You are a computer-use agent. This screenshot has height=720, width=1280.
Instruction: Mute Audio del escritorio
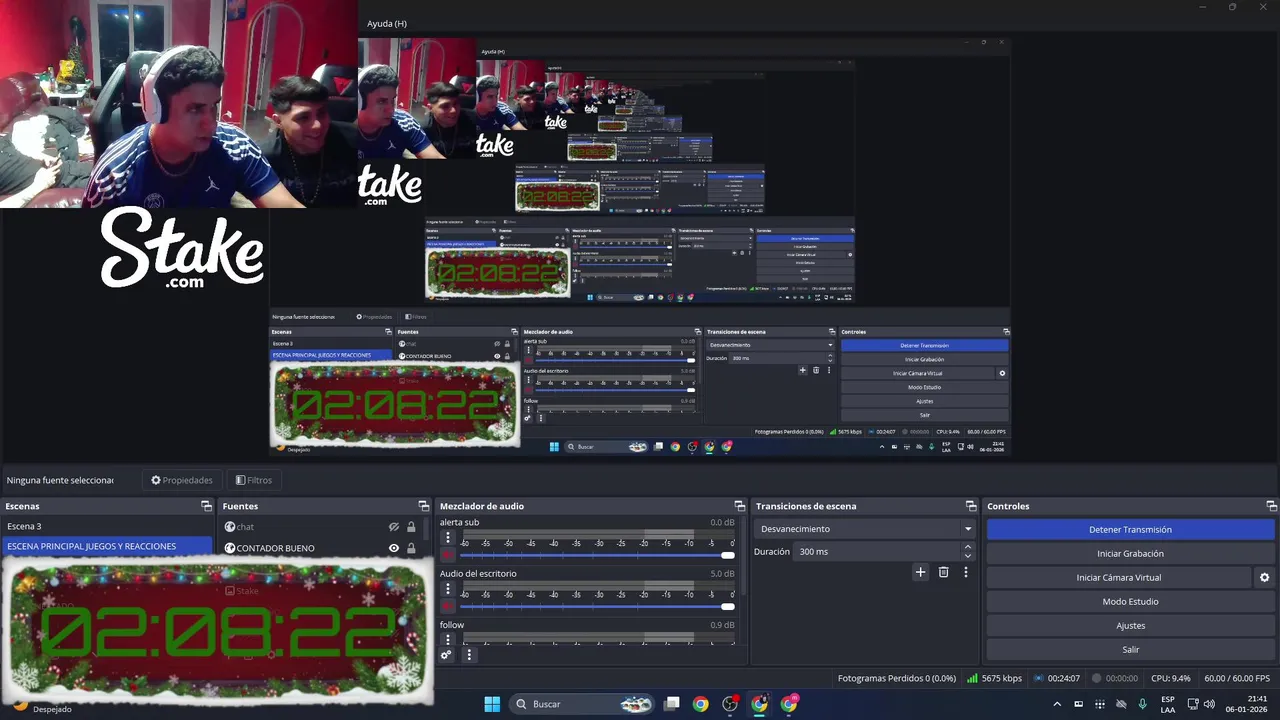[x=448, y=606]
